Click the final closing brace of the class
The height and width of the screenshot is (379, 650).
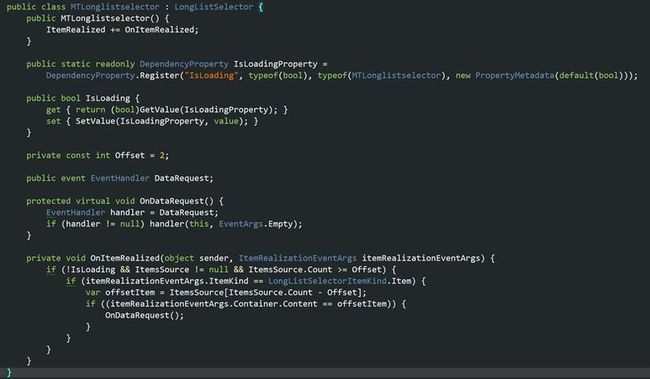coord(9,372)
